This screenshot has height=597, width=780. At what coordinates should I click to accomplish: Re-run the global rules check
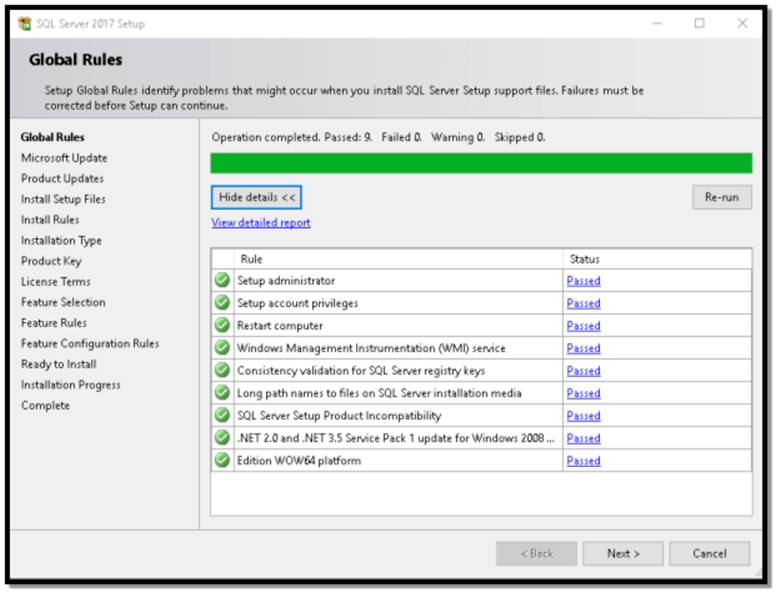(x=722, y=198)
